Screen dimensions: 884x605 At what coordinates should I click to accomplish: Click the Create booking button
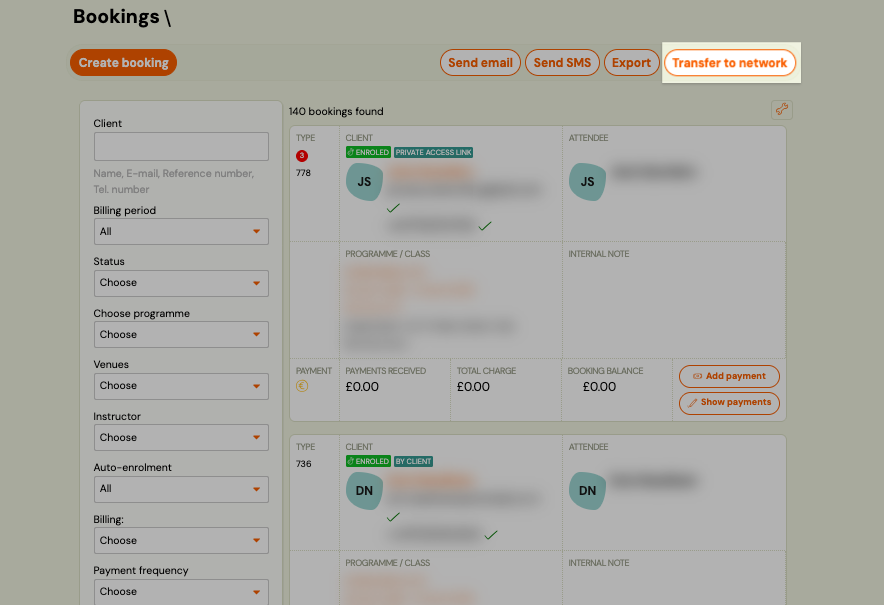(123, 62)
